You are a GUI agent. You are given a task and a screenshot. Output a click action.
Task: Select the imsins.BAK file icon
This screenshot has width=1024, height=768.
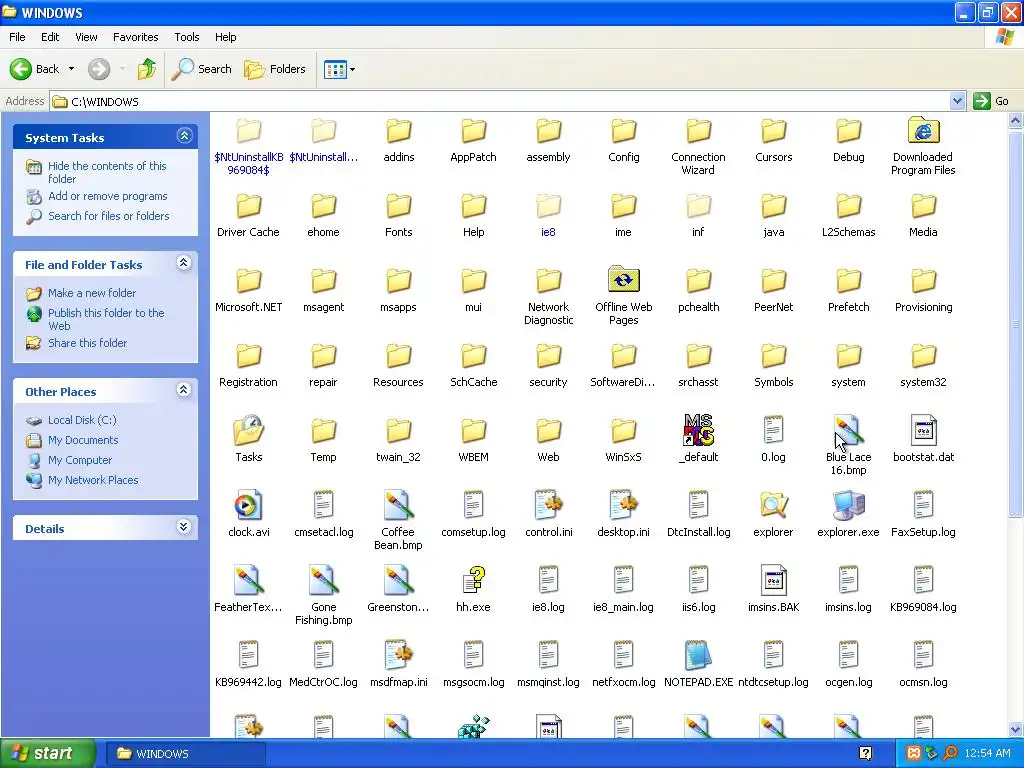773,580
